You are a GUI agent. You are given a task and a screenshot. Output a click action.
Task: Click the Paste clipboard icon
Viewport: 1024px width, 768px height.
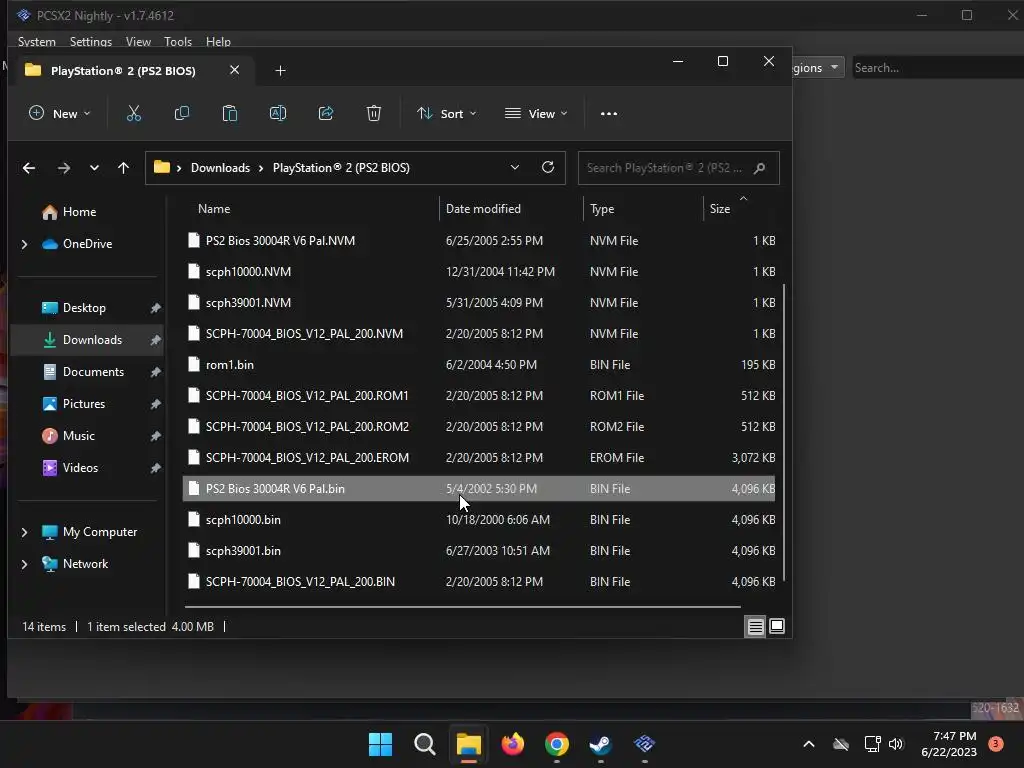(230, 114)
